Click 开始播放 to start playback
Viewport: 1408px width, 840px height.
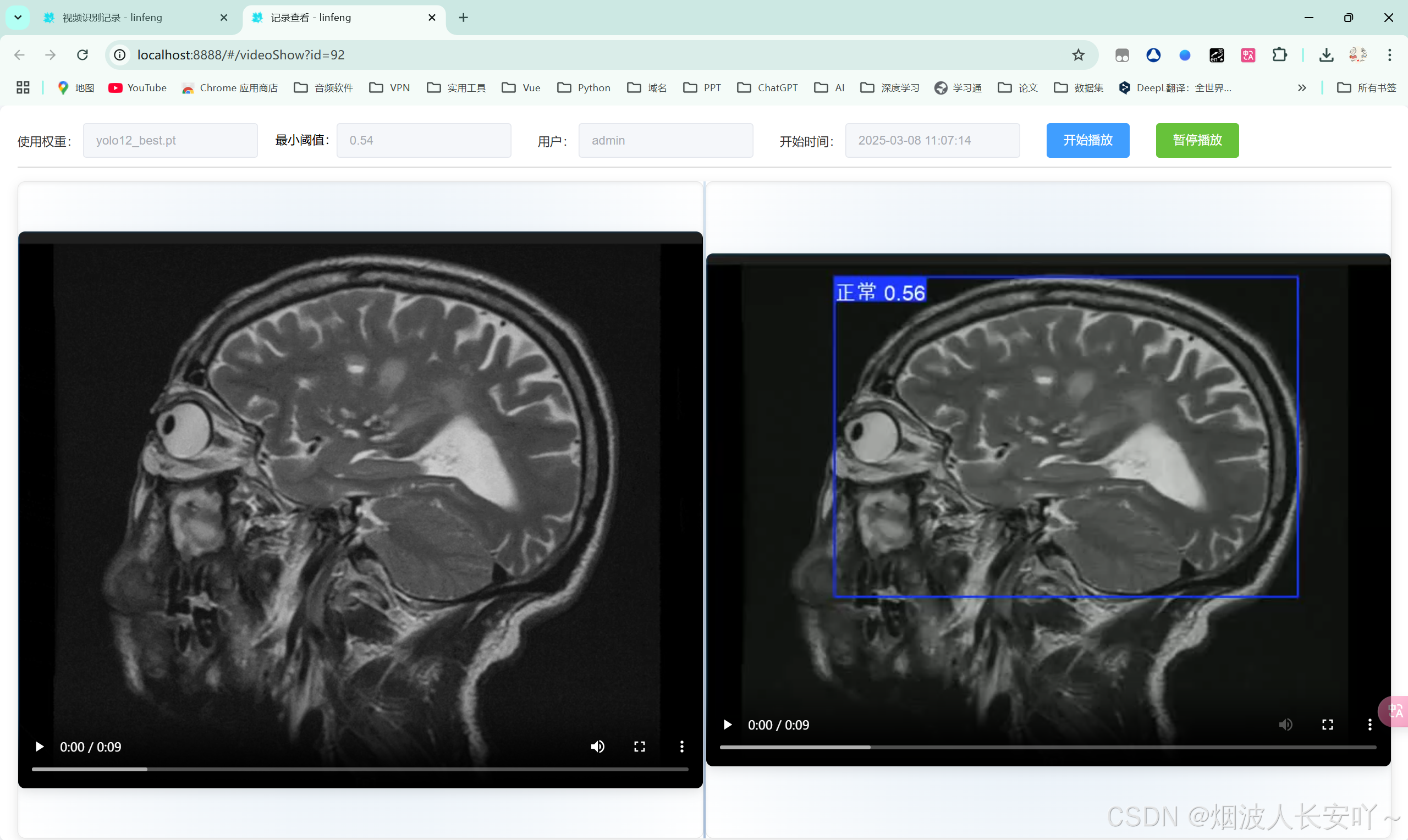coord(1087,140)
